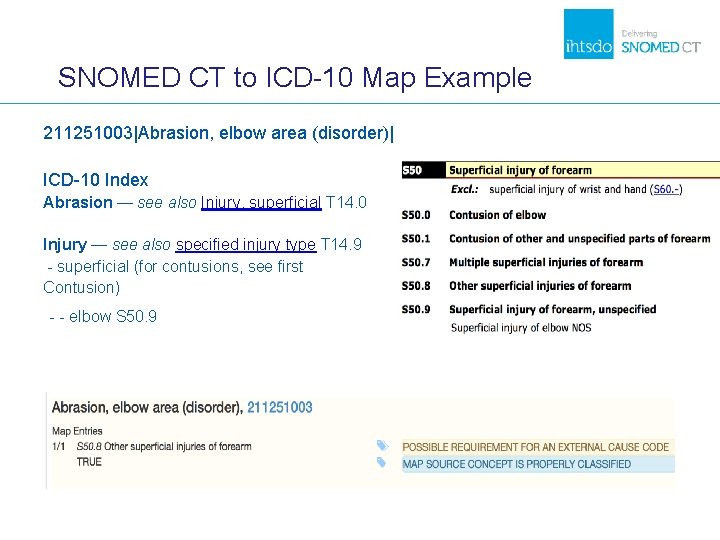Click the T14.0 code text
The image size is (720, 540).
pyautogui.click(x=346, y=202)
